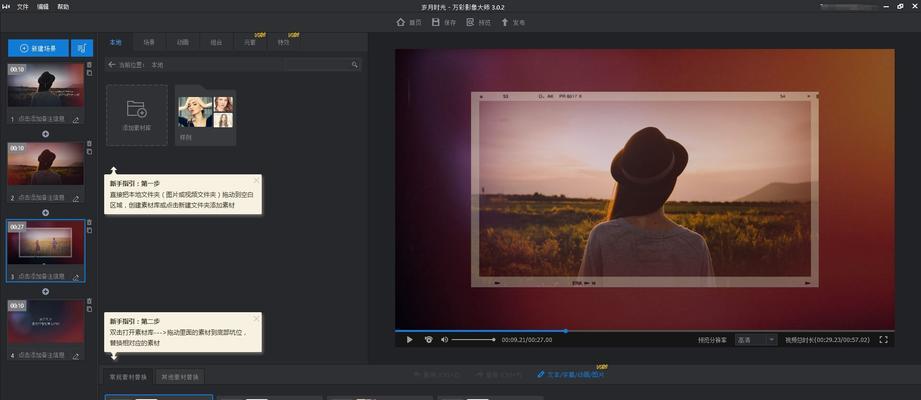921x400 pixels.
Task: Go back with the location bar arrow
Action: pos(112,65)
